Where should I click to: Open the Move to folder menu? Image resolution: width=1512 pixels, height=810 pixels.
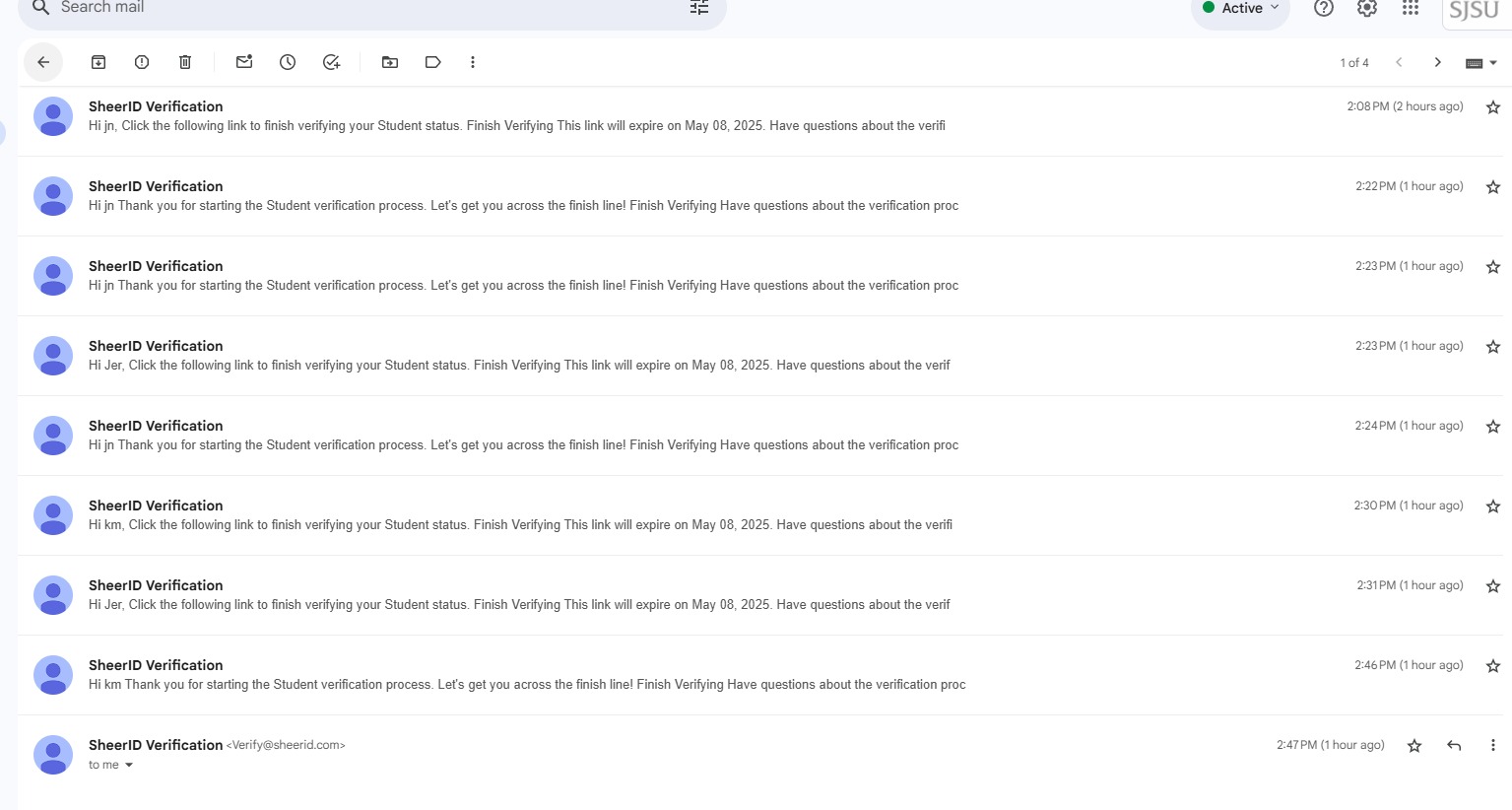390,62
